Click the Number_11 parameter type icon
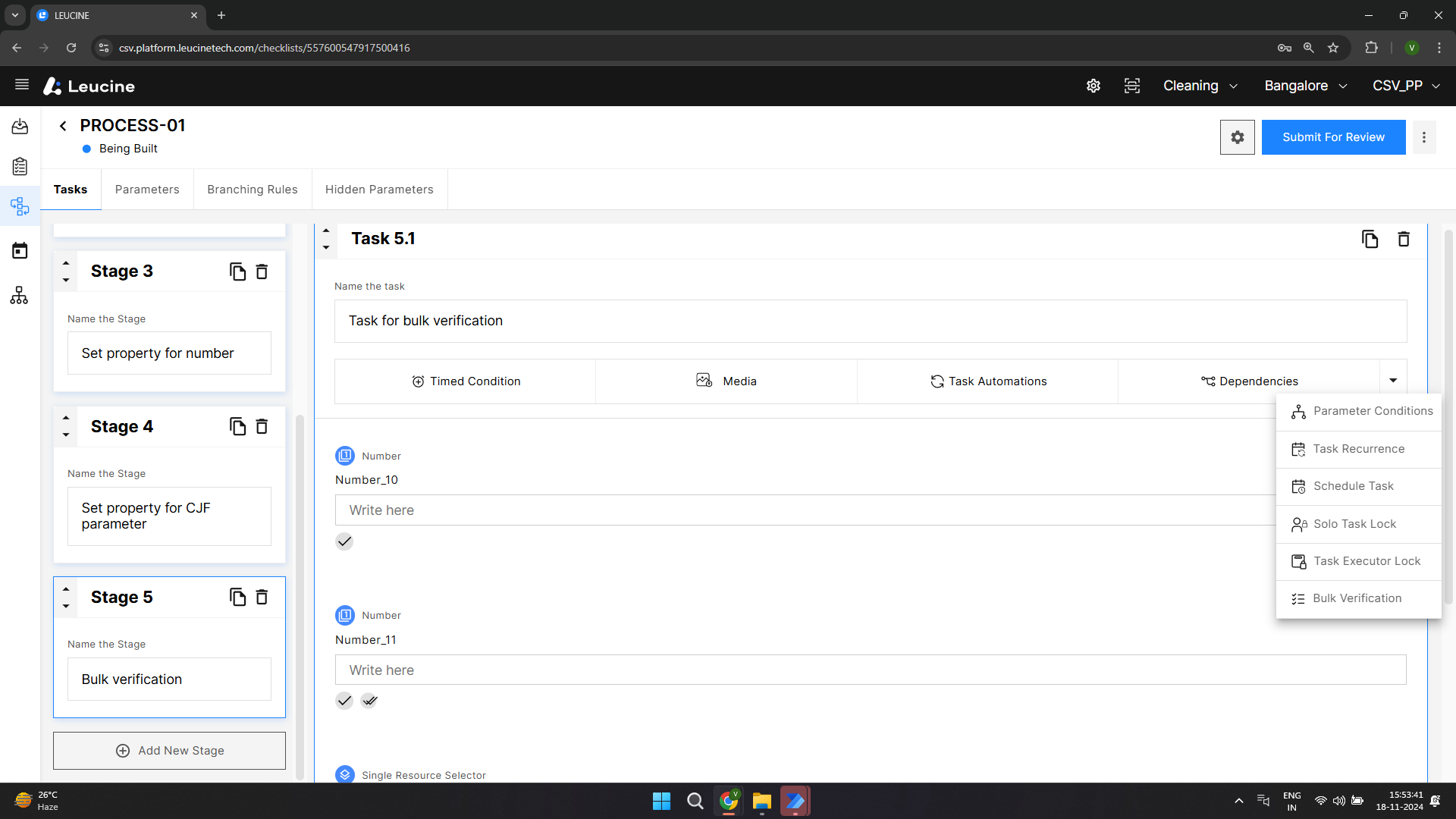The height and width of the screenshot is (819, 1456). click(x=345, y=615)
